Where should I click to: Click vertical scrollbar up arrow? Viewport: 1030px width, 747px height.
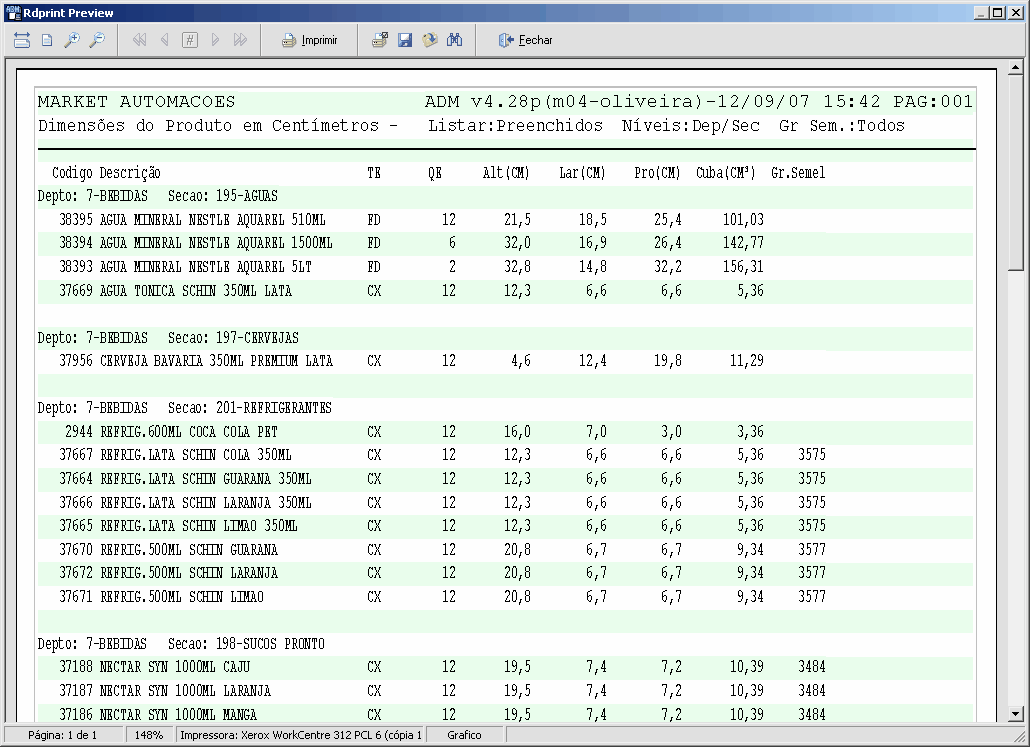(x=1016, y=67)
